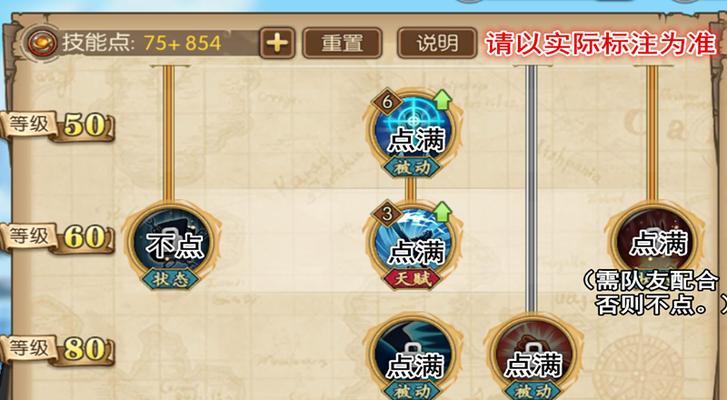Select the locked level 60 状态 skill icon

pos(171,242)
